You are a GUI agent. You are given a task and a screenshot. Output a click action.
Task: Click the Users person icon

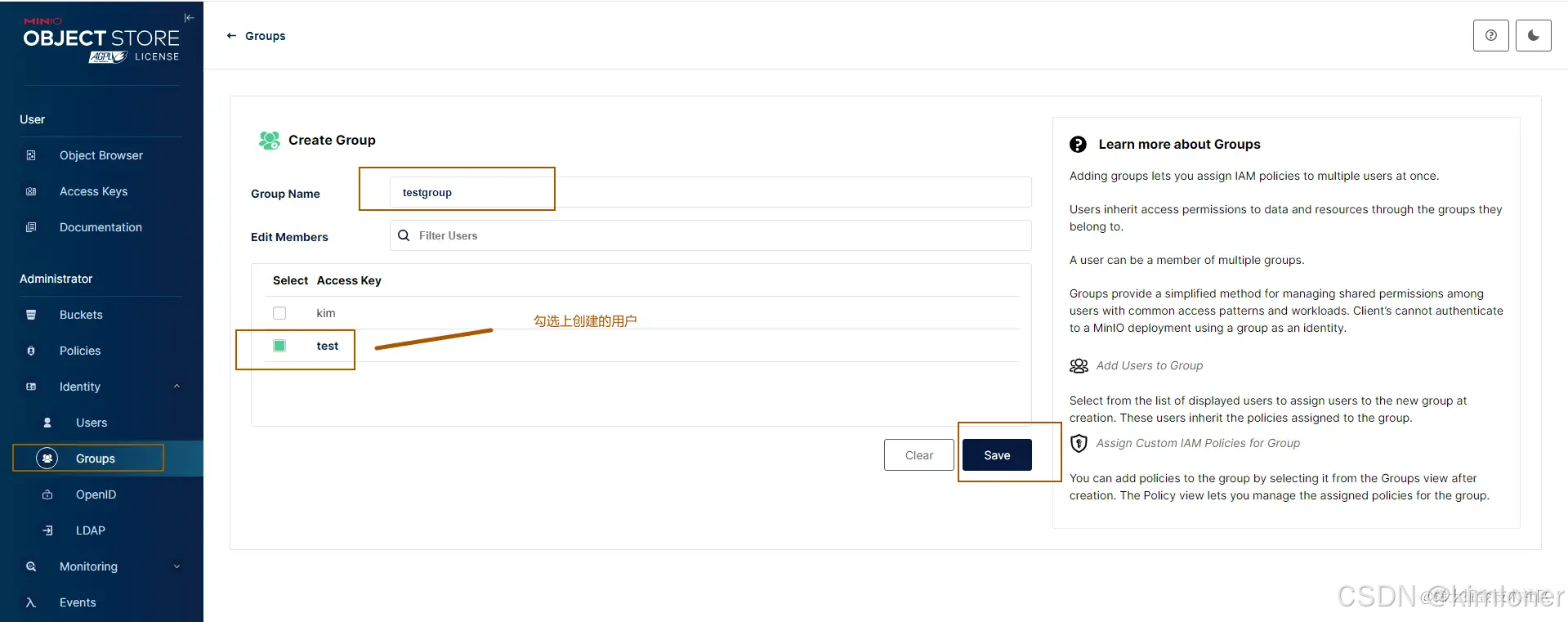click(x=47, y=423)
